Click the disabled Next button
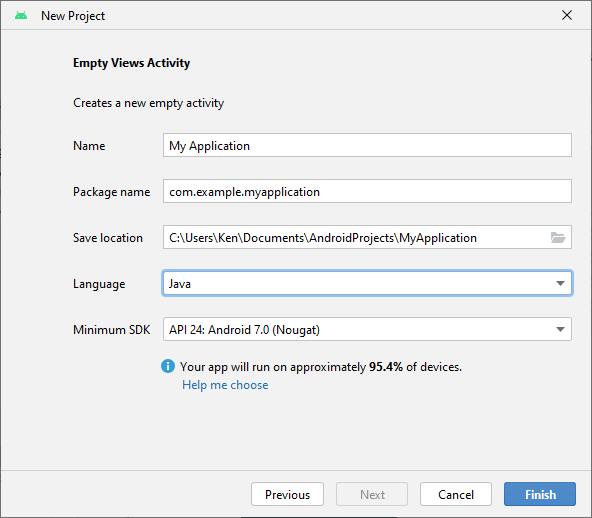 [x=372, y=494]
